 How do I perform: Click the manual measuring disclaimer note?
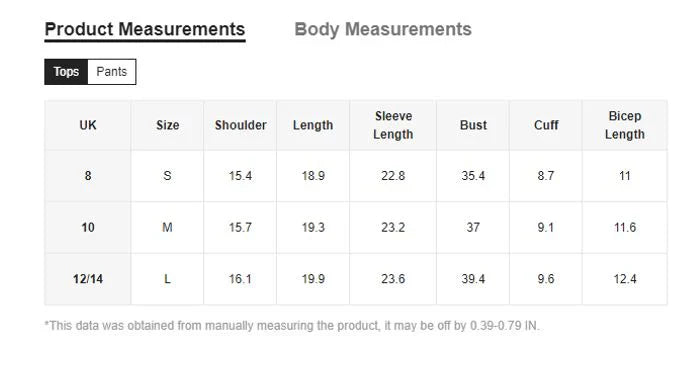[292, 325]
